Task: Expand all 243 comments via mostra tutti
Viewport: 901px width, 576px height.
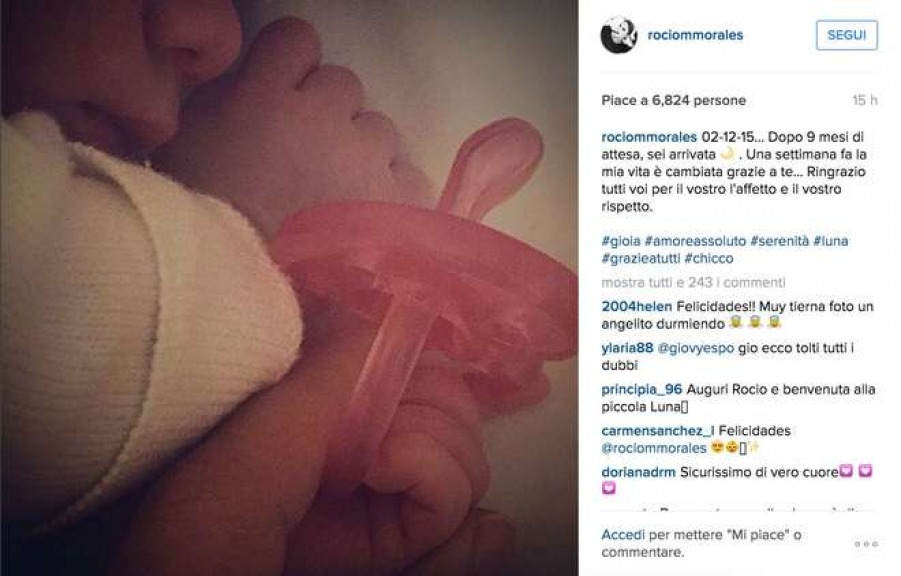Action: tap(693, 282)
